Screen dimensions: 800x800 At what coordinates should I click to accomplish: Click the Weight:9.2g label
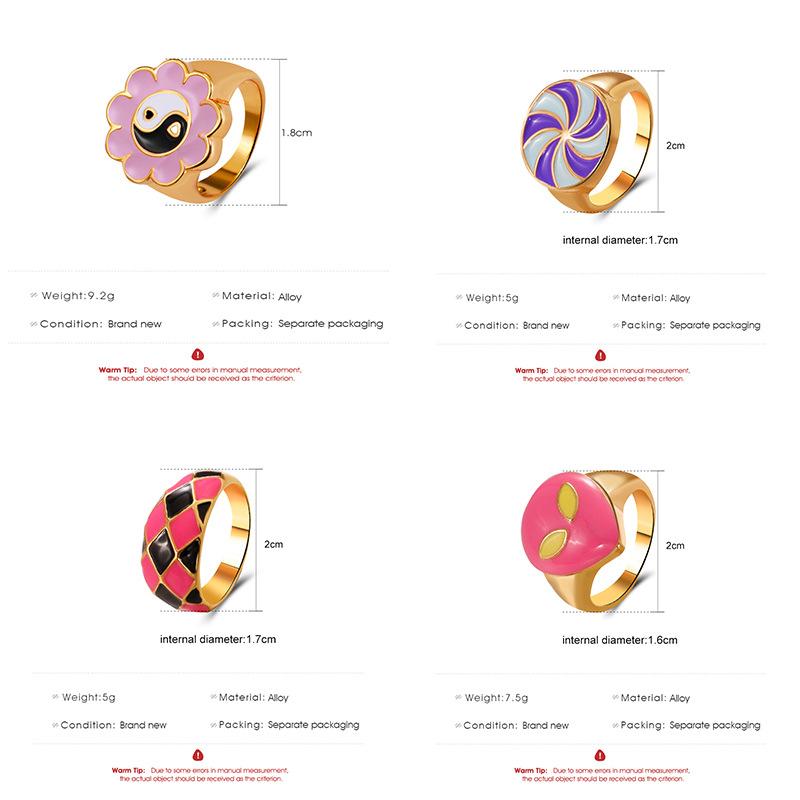(x=78, y=295)
